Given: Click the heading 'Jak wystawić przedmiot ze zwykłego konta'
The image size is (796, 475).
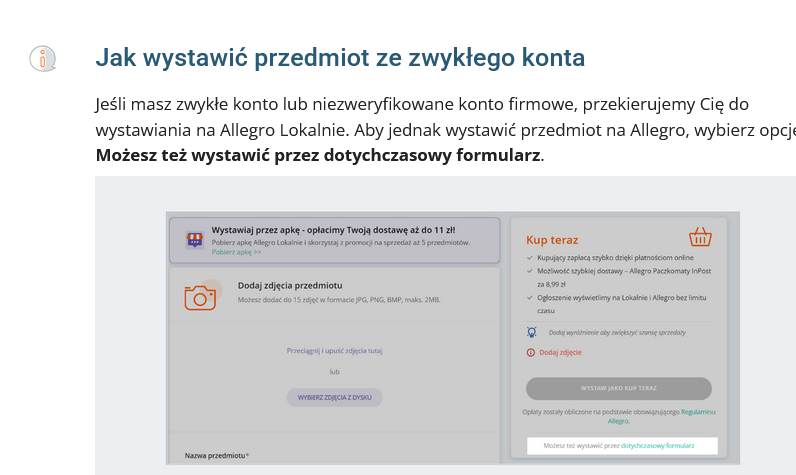Looking at the screenshot, I should point(340,57).
